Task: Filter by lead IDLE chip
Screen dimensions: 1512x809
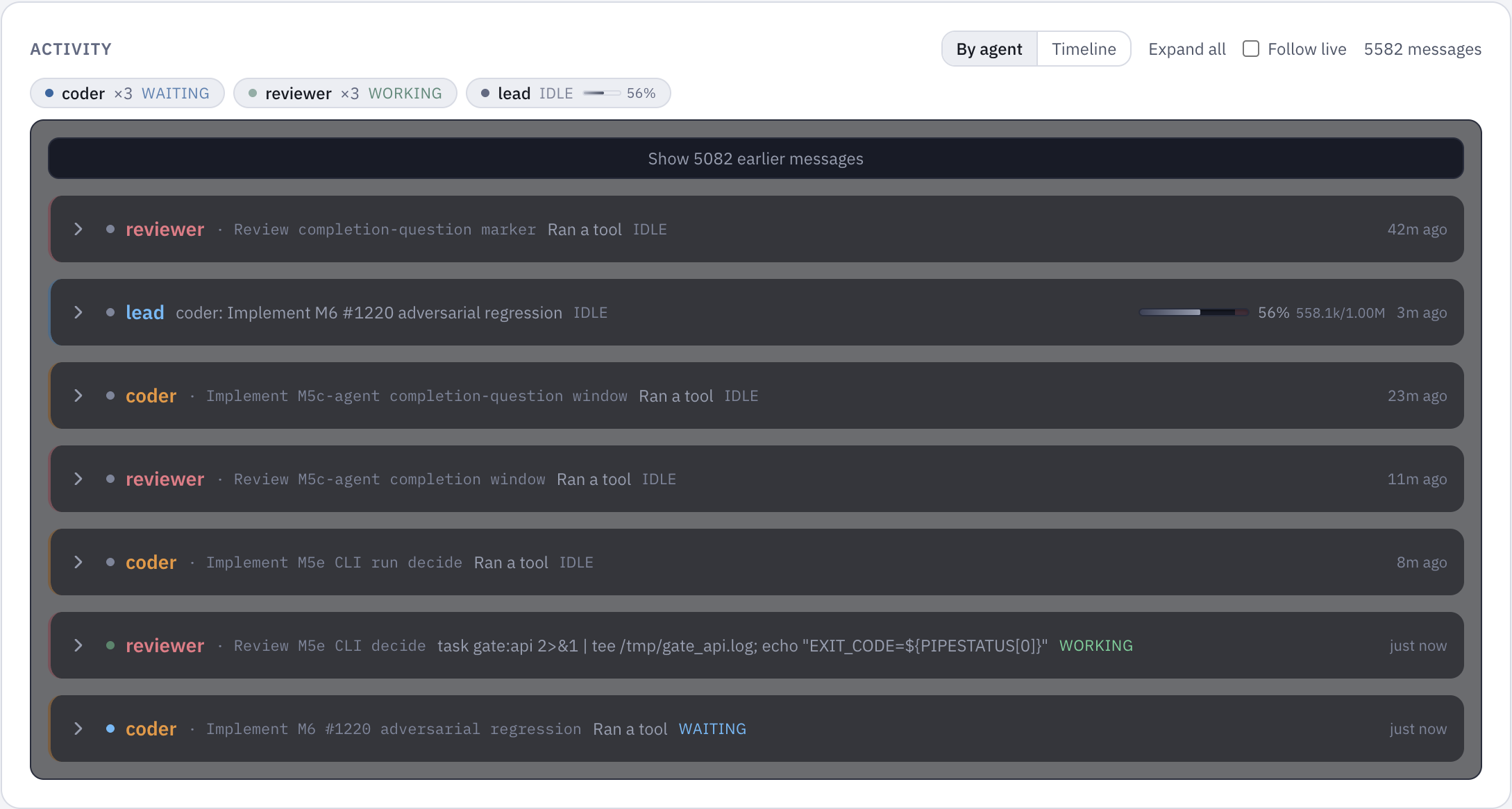Action: tap(568, 93)
